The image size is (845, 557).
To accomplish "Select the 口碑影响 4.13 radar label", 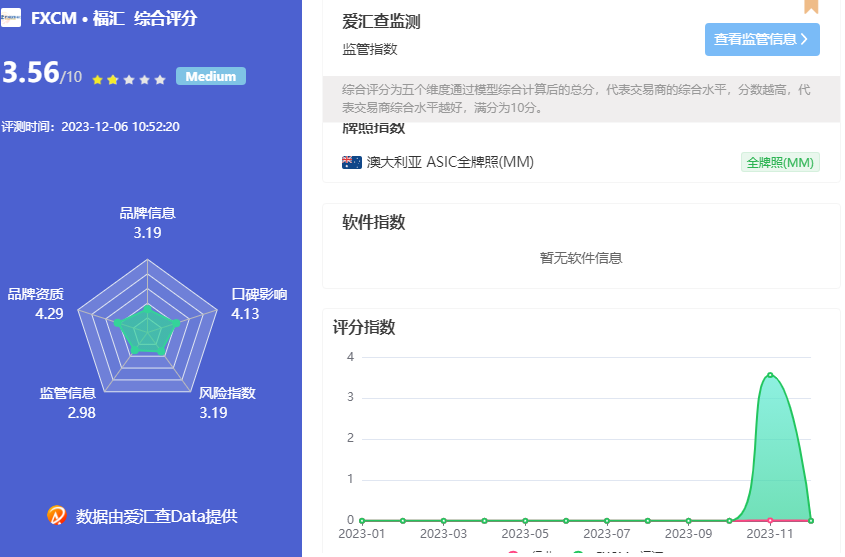I will coord(258,303).
